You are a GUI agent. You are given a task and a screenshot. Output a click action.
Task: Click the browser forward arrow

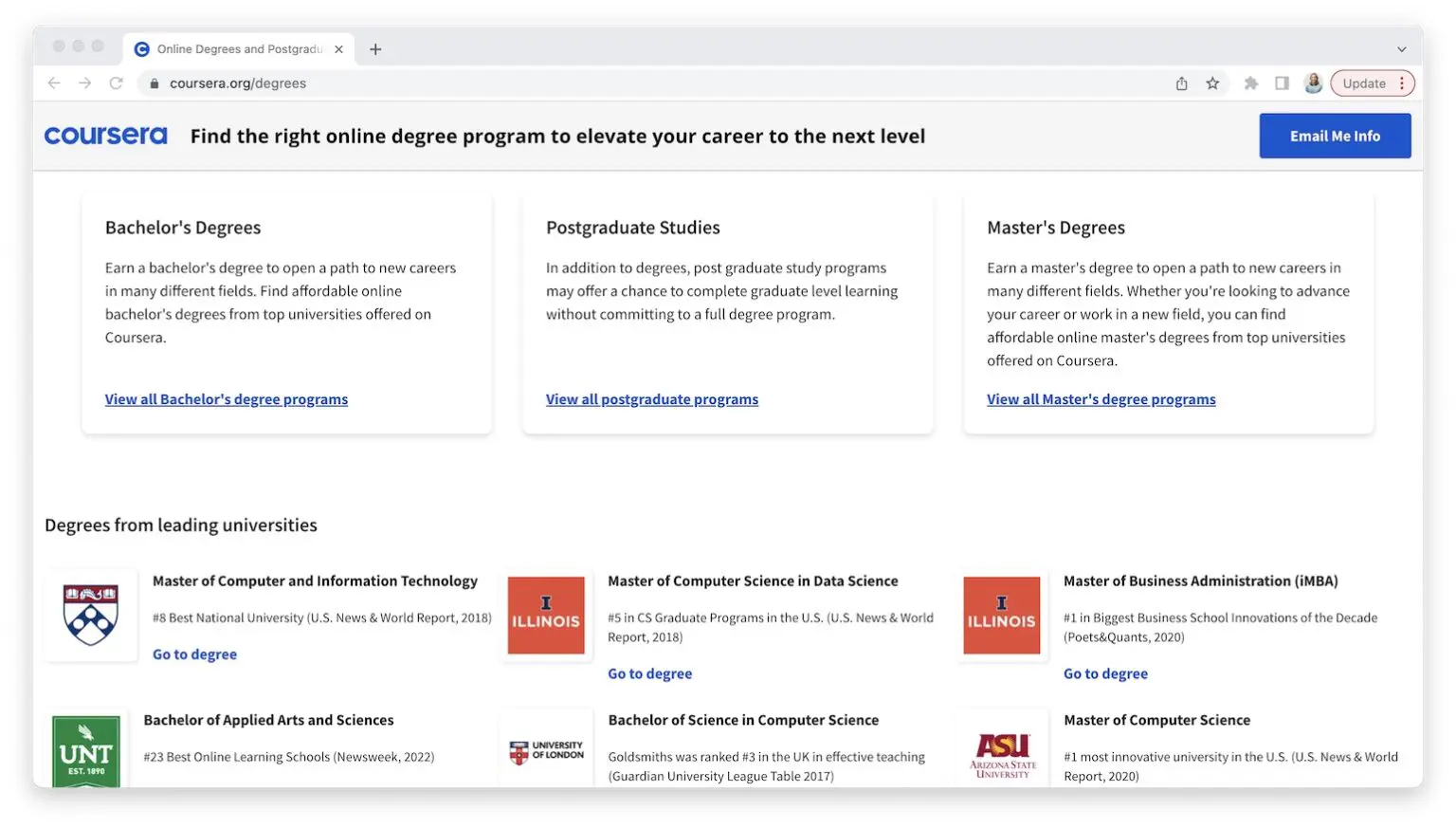[85, 83]
